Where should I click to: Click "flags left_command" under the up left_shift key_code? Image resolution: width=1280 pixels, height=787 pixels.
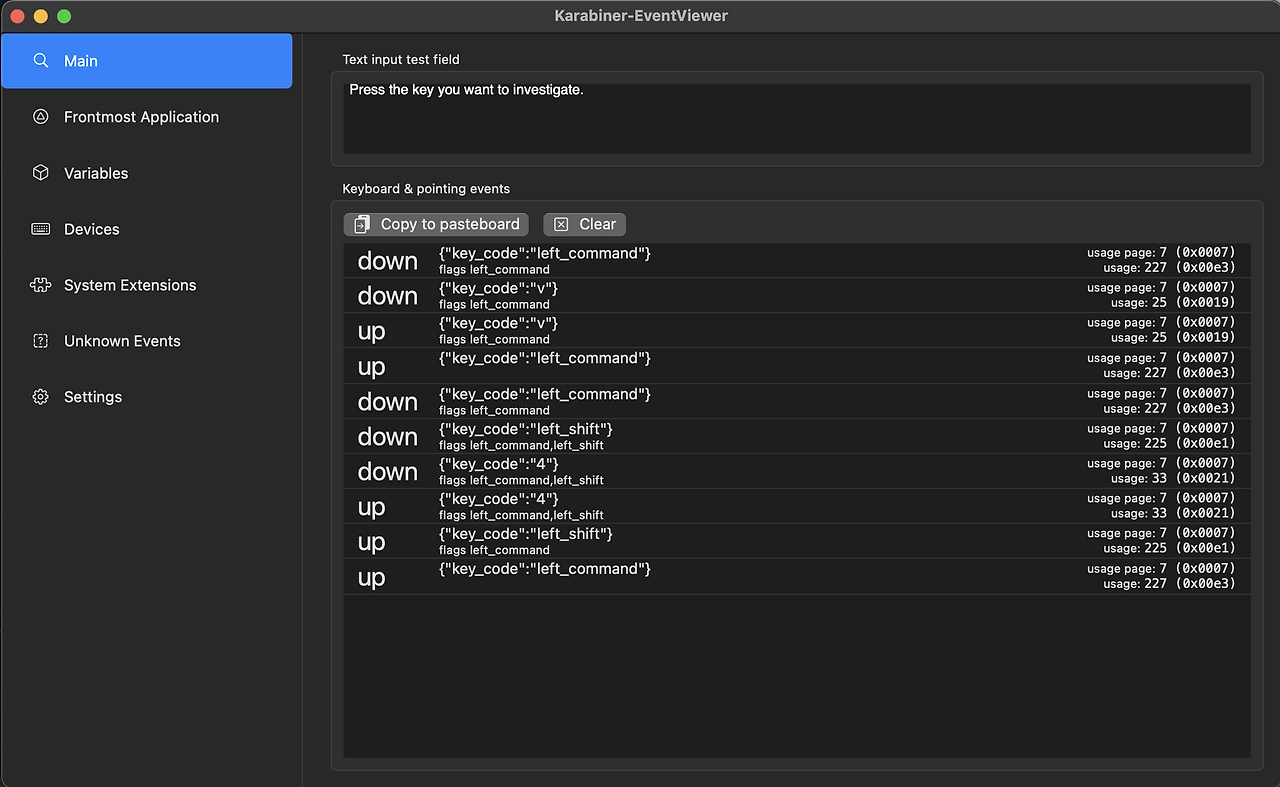coord(494,550)
